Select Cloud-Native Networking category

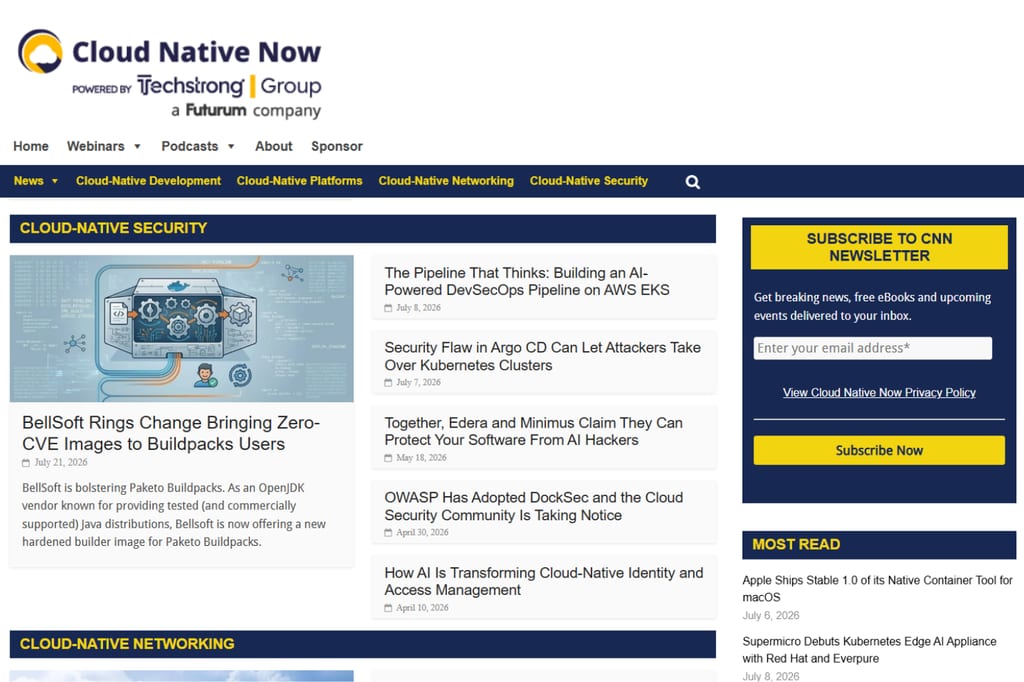click(446, 181)
